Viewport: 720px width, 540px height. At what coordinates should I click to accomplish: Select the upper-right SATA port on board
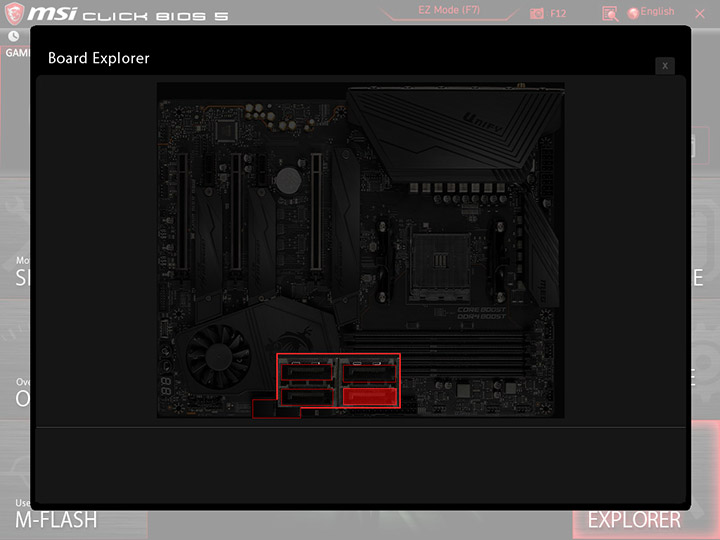370,373
